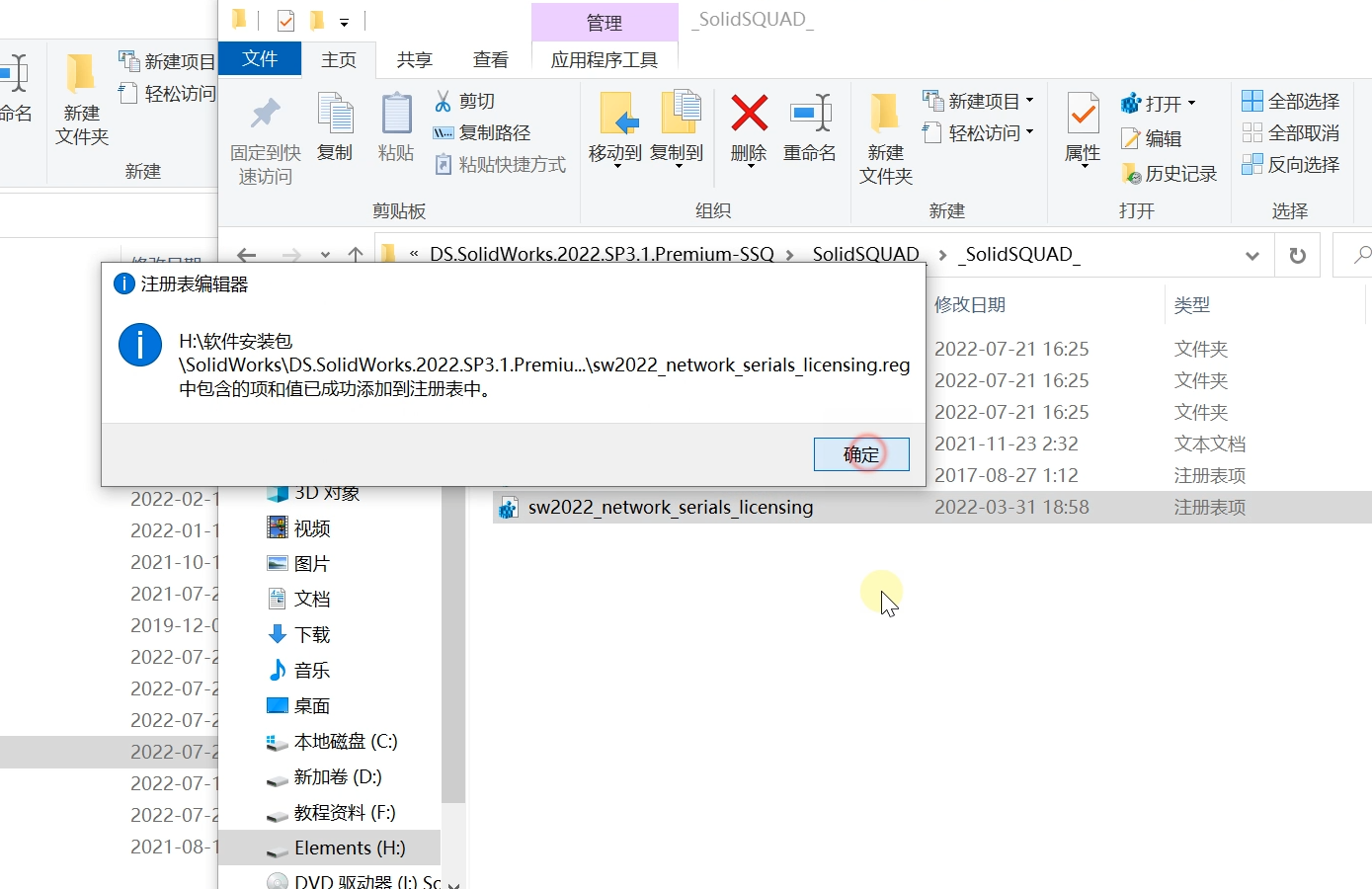Click the breadcrumb chevron before _SolidSQUAD_

pyautogui.click(x=943, y=255)
